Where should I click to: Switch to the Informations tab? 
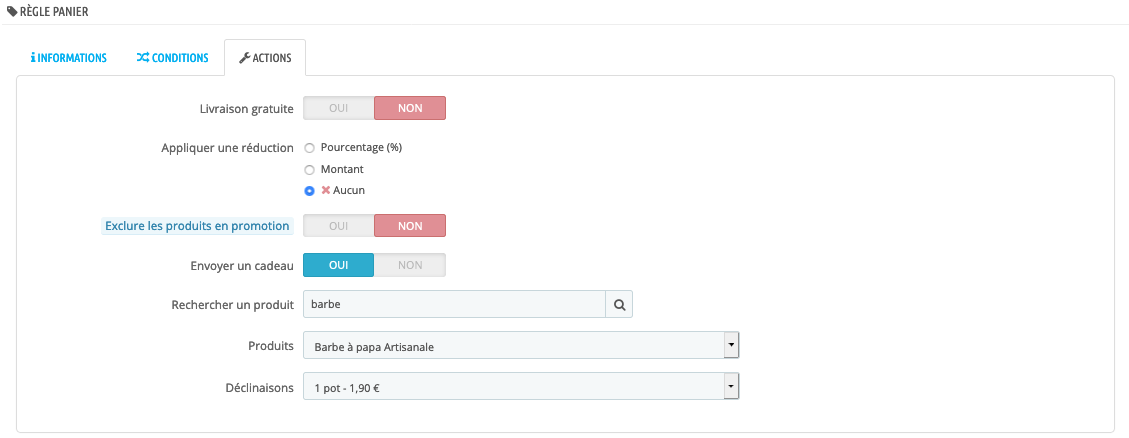(68, 58)
